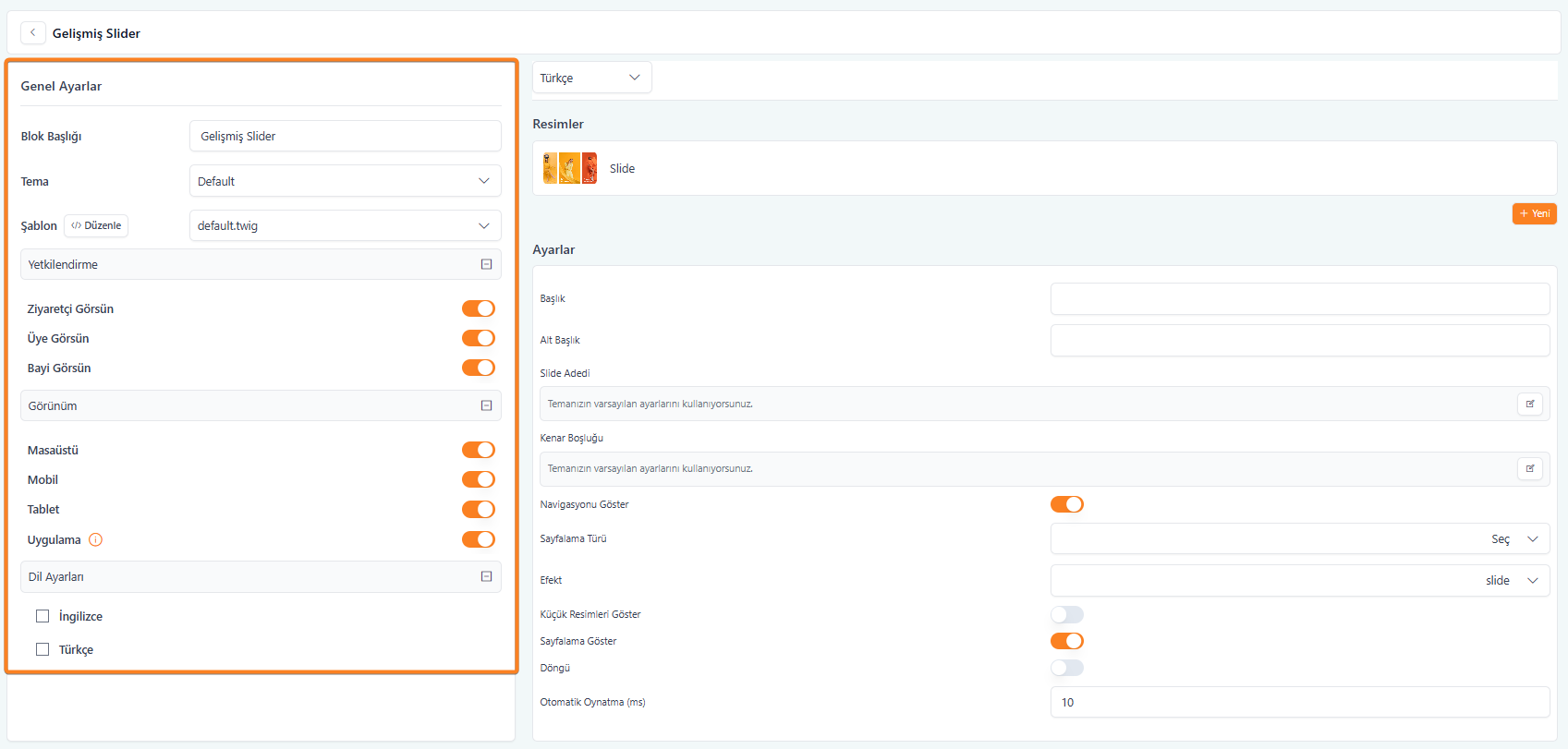The height and width of the screenshot is (749, 1568).
Task: Open the Türkçe language selector dropdown
Action: click(x=592, y=78)
